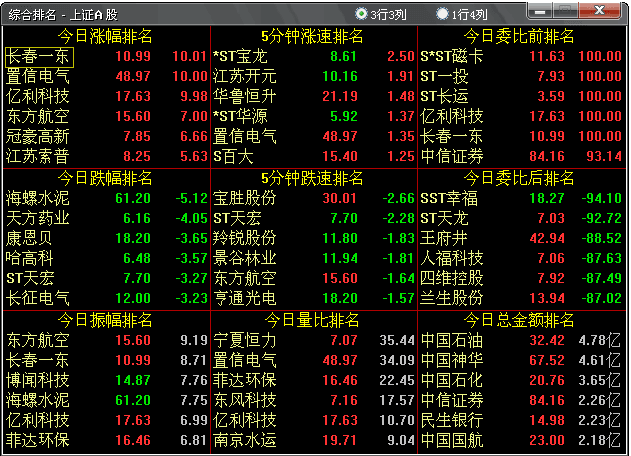This screenshot has height=456, width=631.
Task: Select 兰生股份 stock row
Action: click(x=522, y=298)
